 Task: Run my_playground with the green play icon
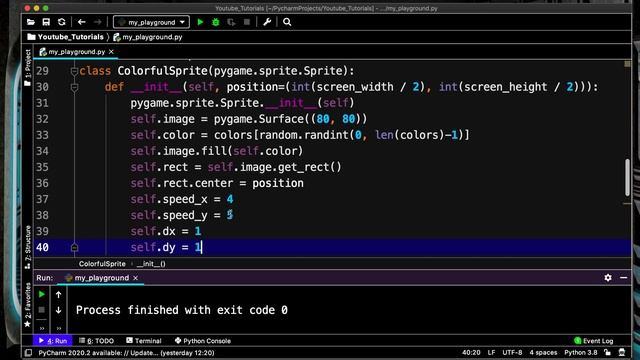coord(200,22)
